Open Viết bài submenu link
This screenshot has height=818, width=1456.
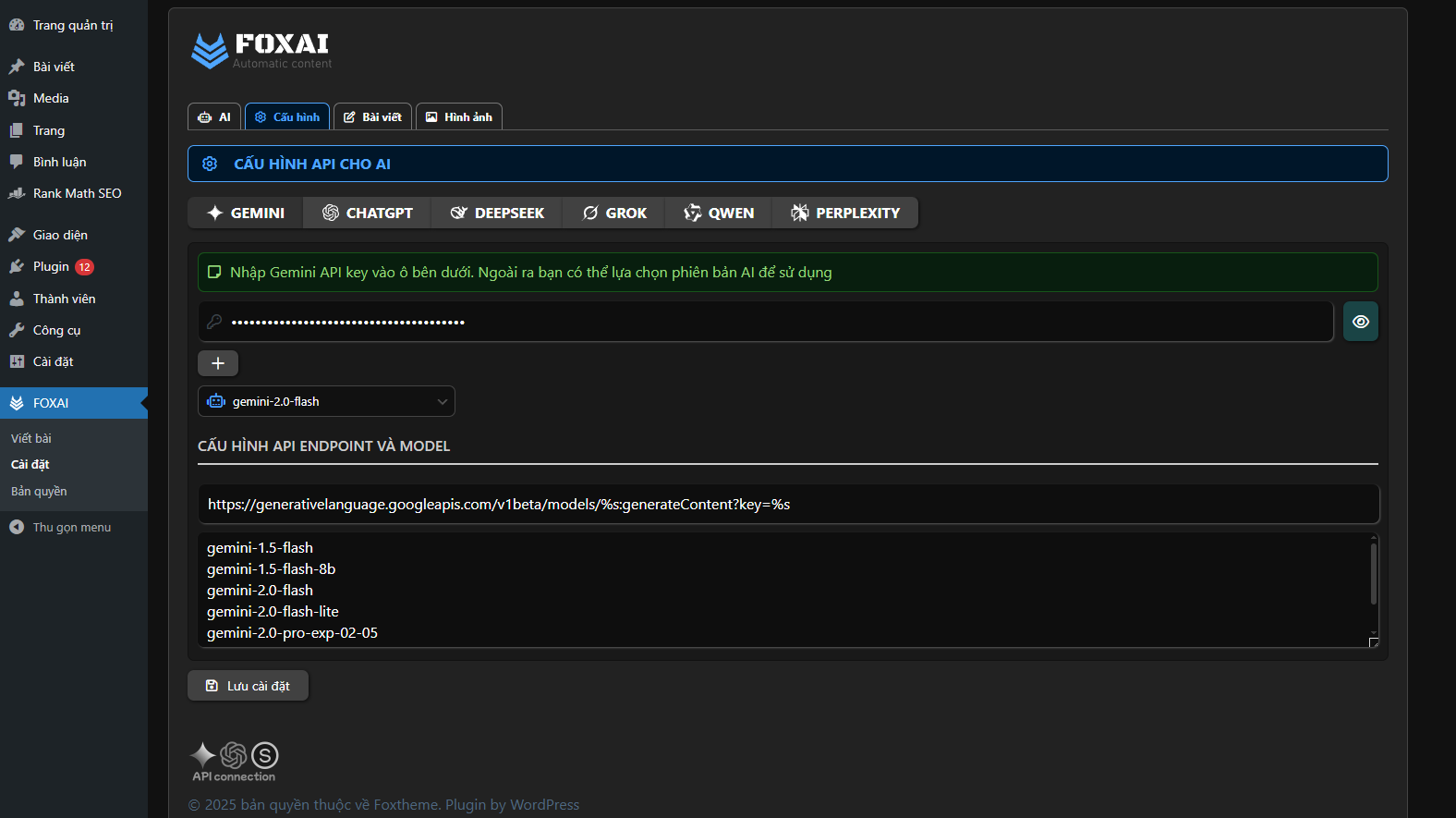tap(31, 438)
